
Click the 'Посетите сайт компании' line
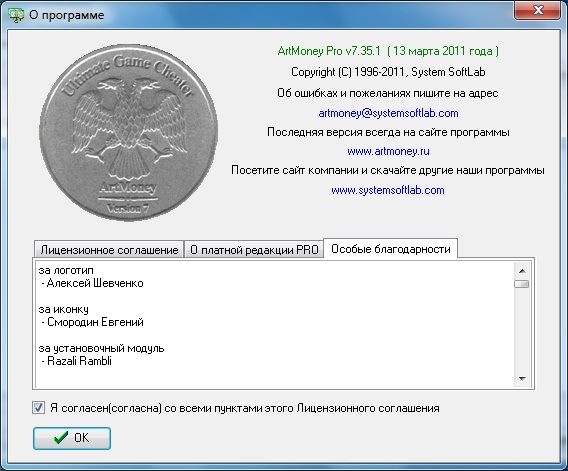(x=388, y=170)
